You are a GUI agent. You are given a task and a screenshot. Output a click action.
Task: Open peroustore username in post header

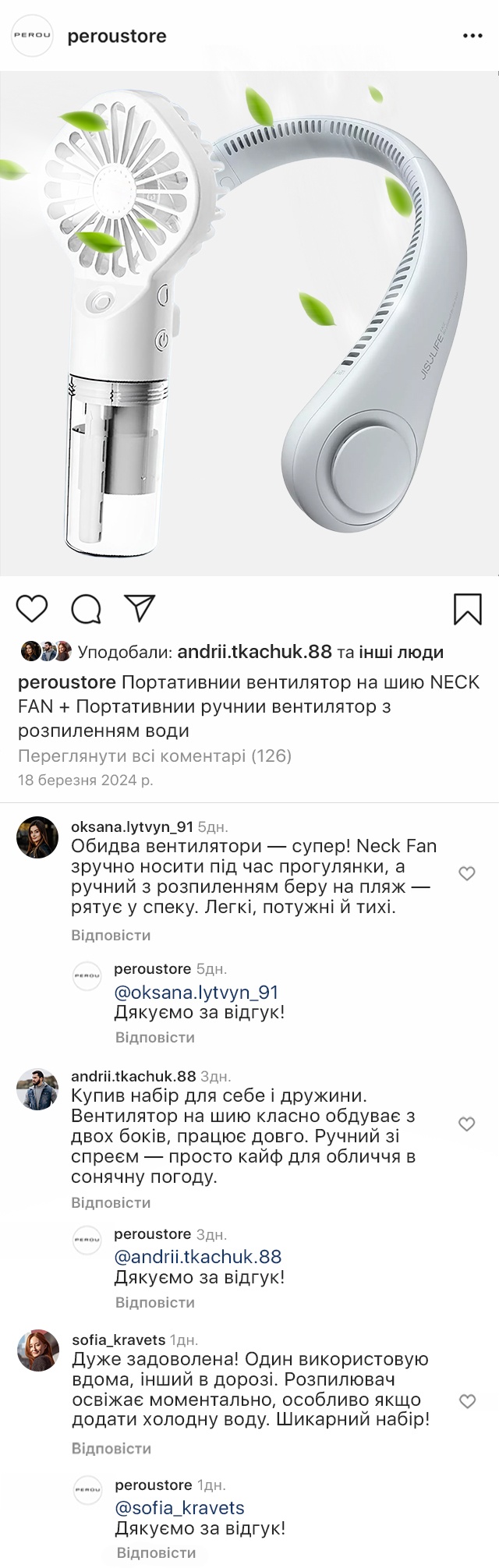117,37
